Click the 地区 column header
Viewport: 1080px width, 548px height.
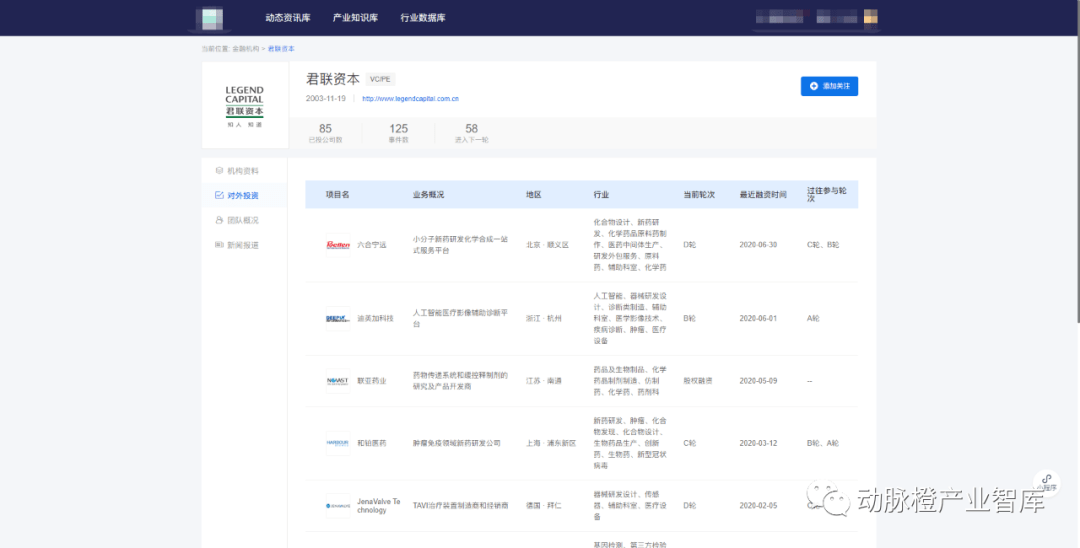coord(534,195)
